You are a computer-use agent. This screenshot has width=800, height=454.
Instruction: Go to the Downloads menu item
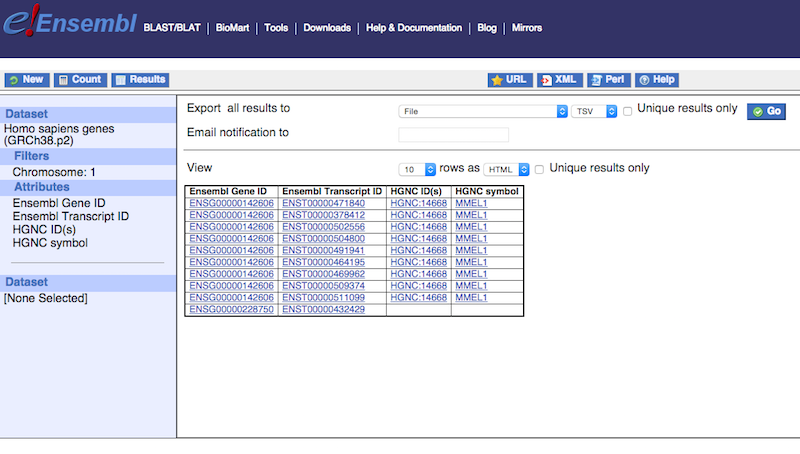point(327,28)
